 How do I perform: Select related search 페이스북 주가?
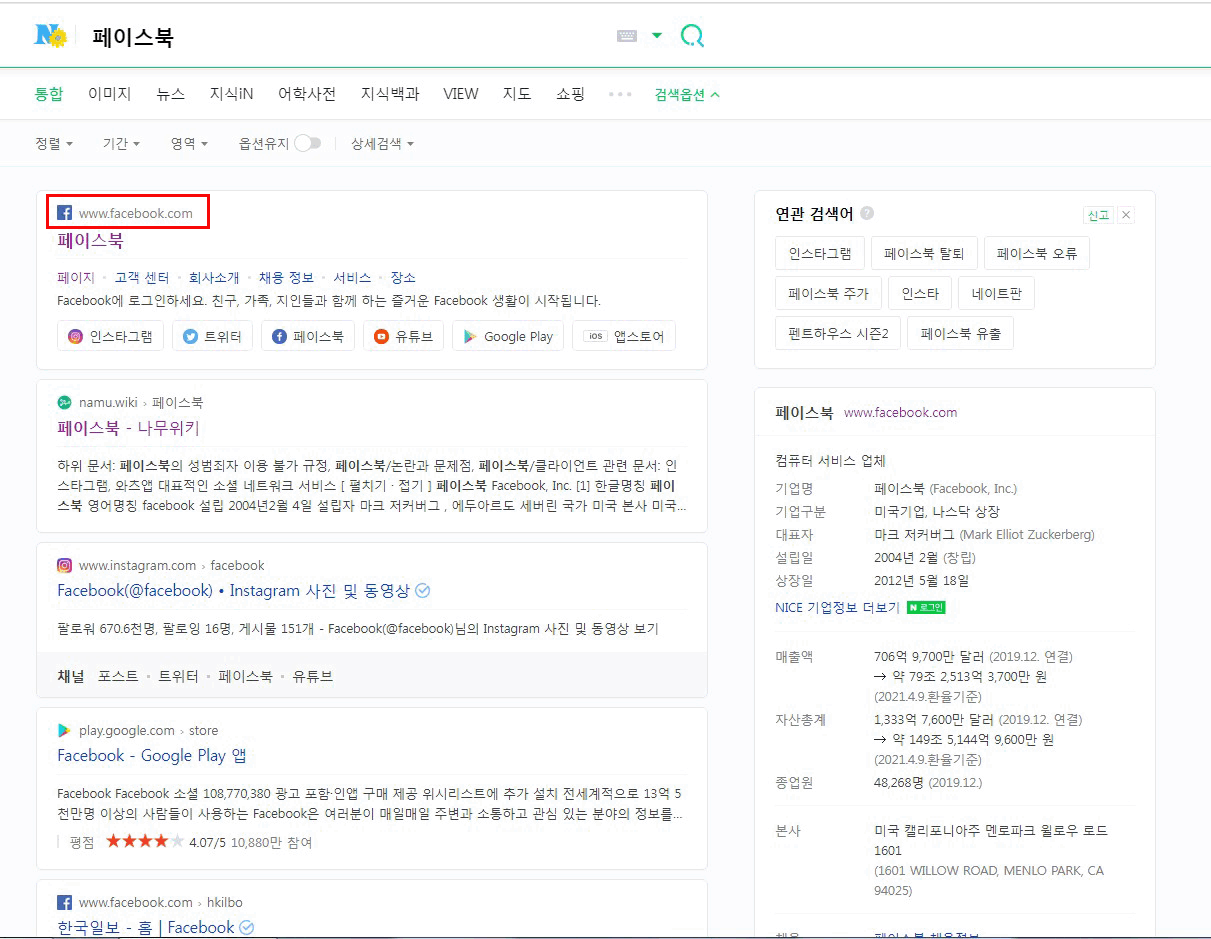[828, 294]
